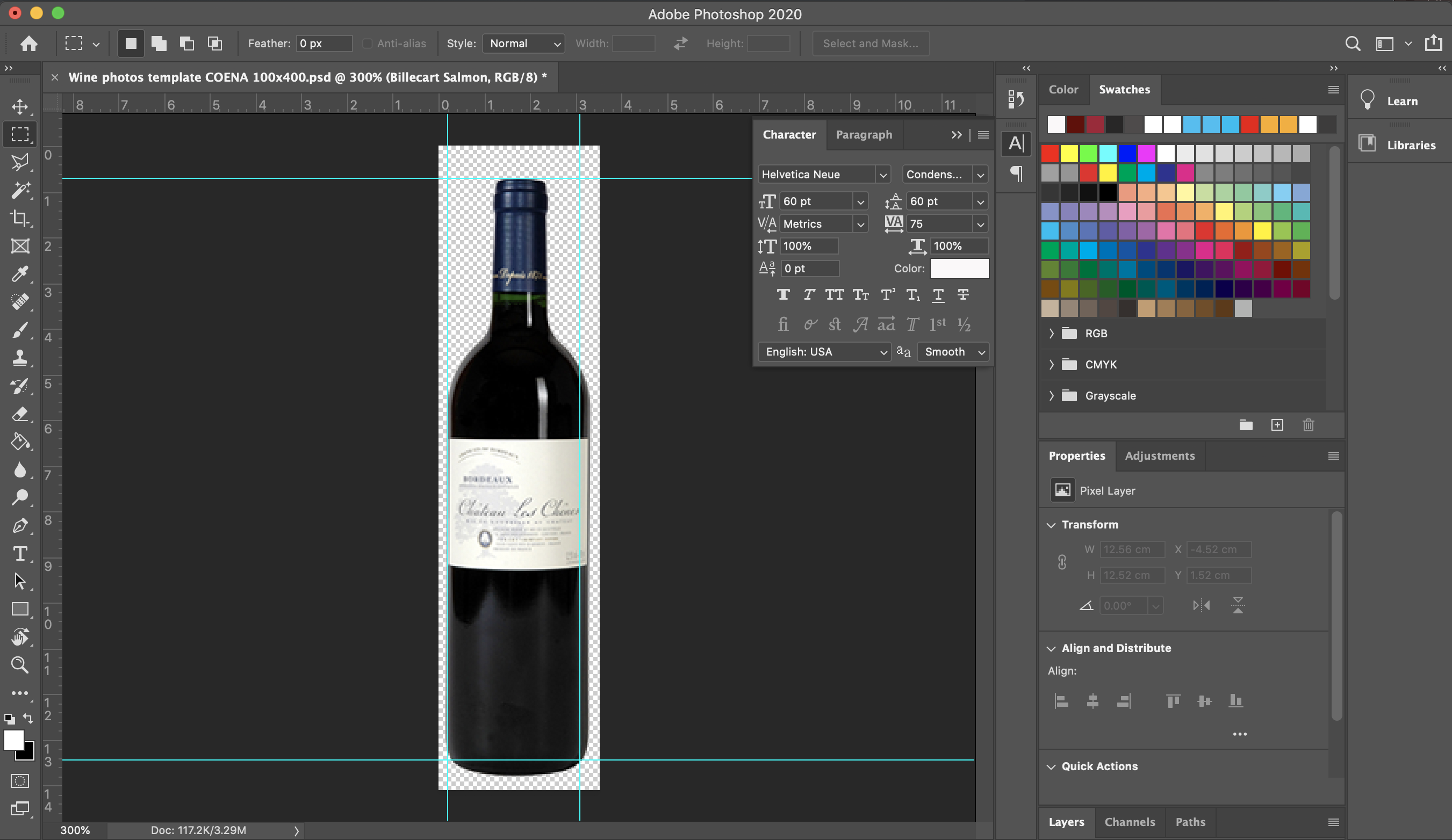1452x840 pixels.
Task: Open the Paragraph panel icon on the dock
Action: pos(1016,175)
